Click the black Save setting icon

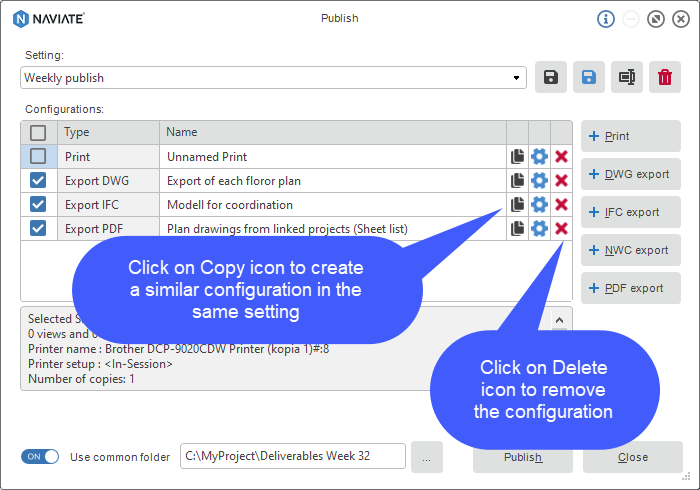[x=550, y=77]
